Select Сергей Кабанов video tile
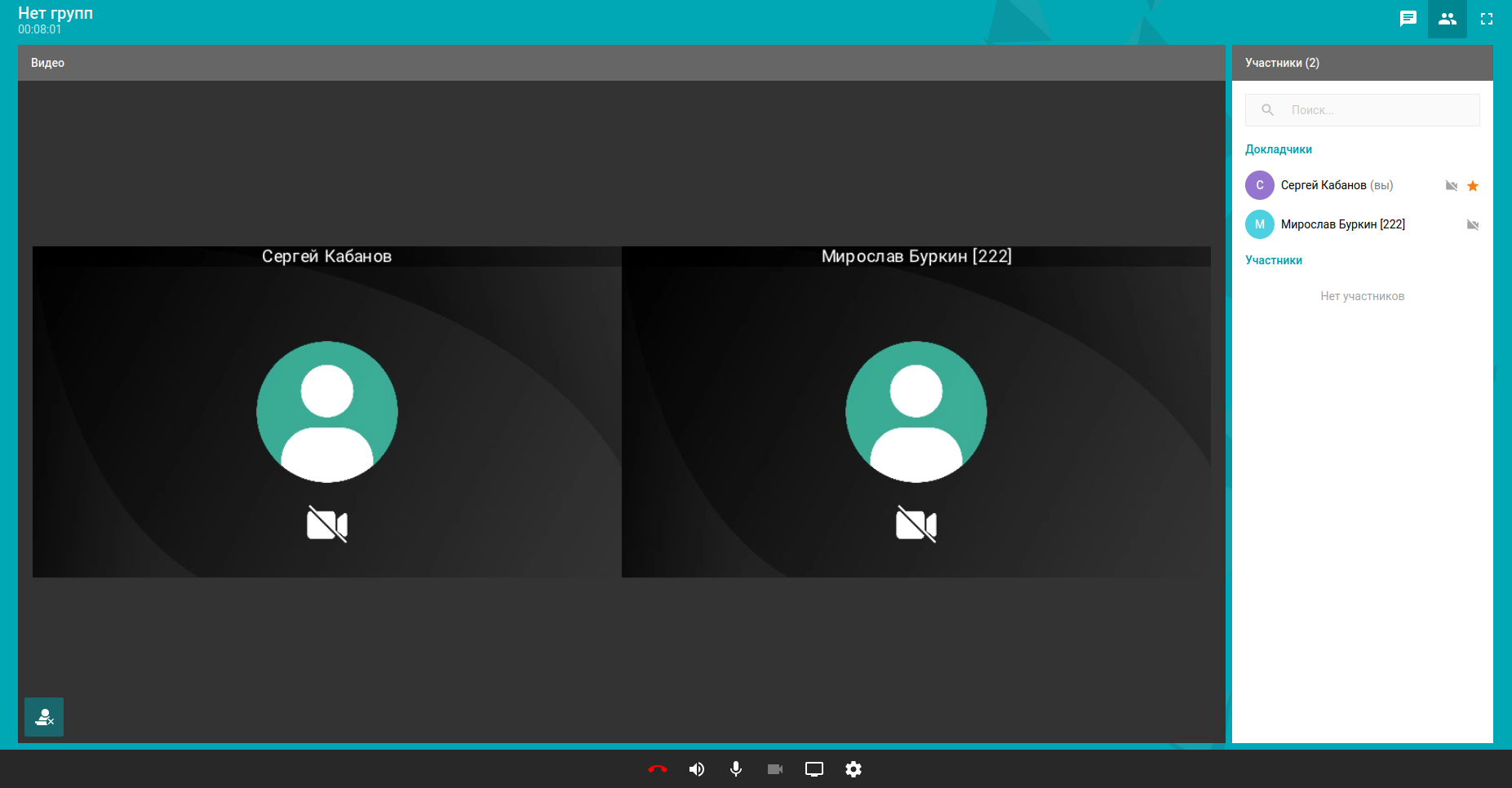The height and width of the screenshot is (788, 1512). [x=326, y=412]
